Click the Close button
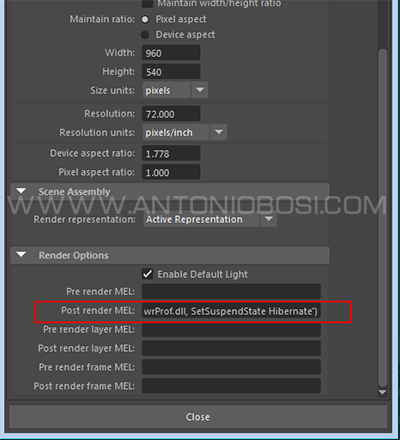 tap(198, 417)
